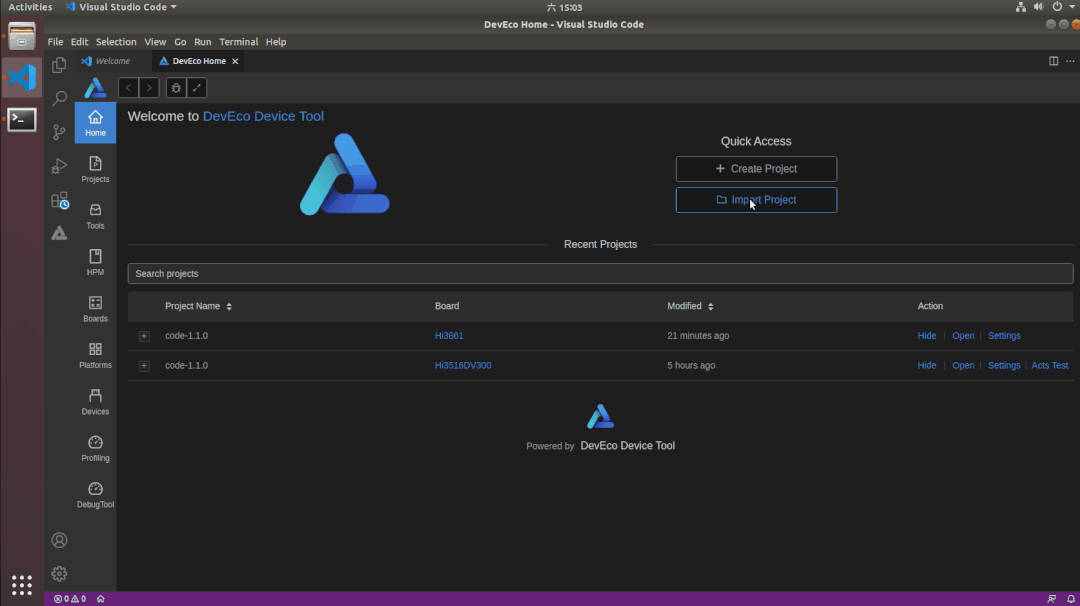Open the Hi3516DV300 project
Image resolution: width=1080 pixels, height=606 pixels.
point(963,366)
